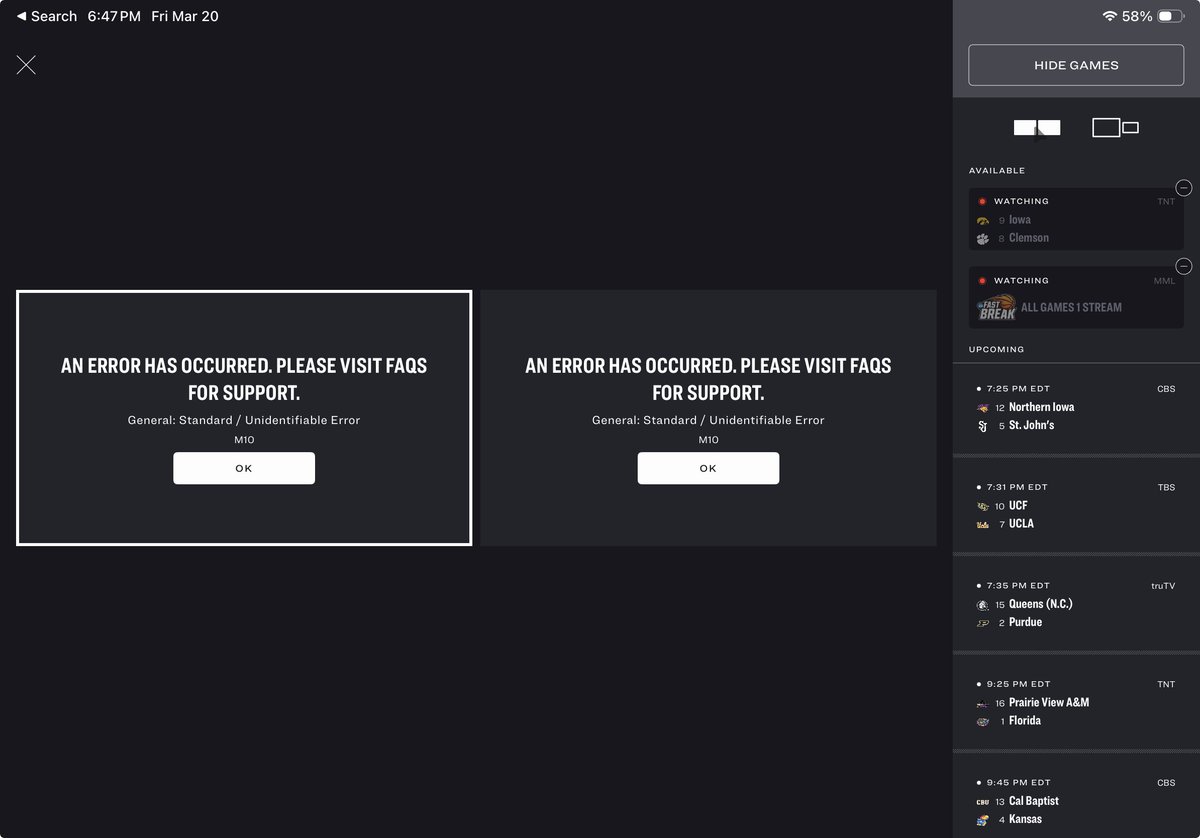Open the Northern Iowa vs St. John's game

[1076, 407]
